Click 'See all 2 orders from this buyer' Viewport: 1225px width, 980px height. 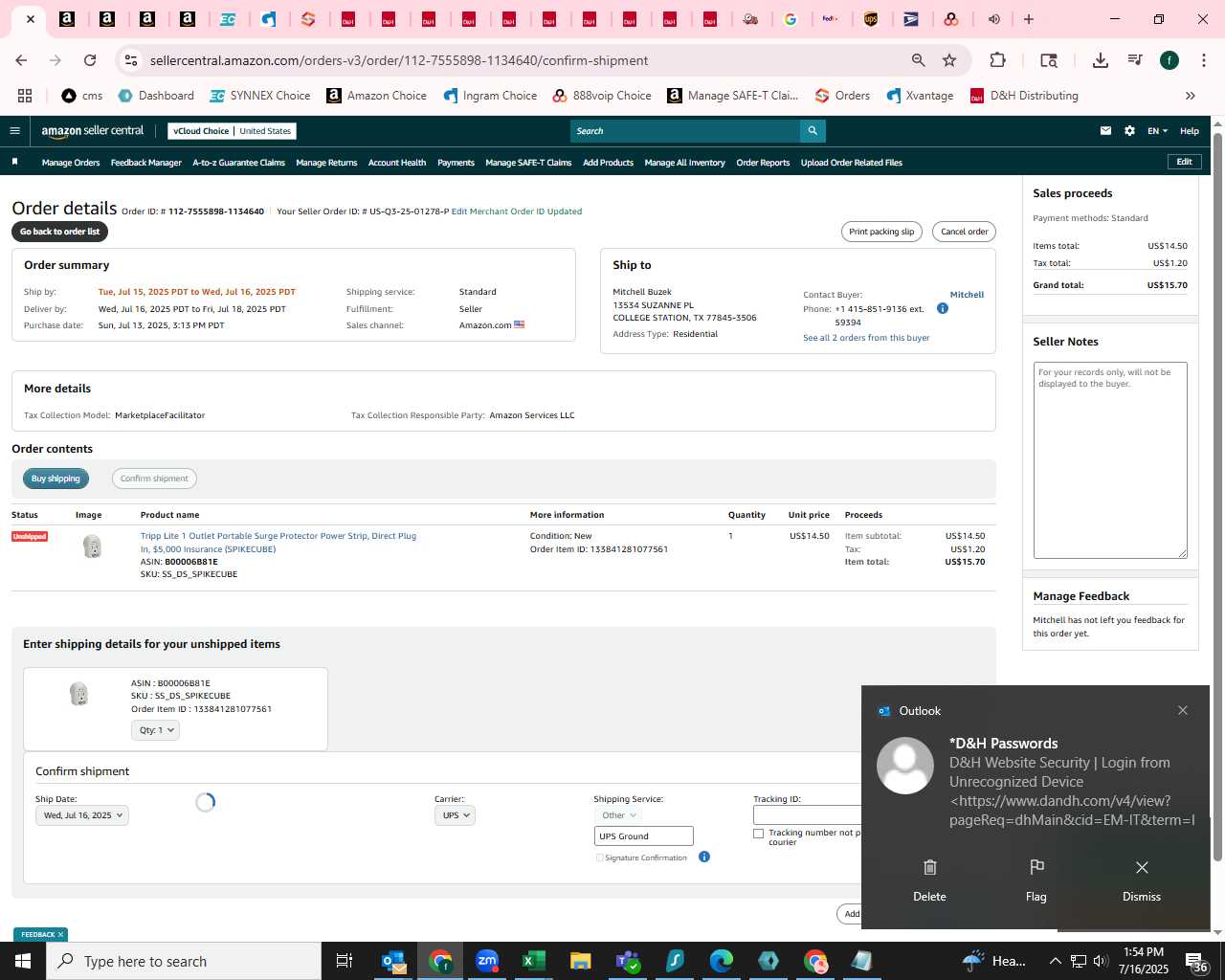click(x=866, y=338)
